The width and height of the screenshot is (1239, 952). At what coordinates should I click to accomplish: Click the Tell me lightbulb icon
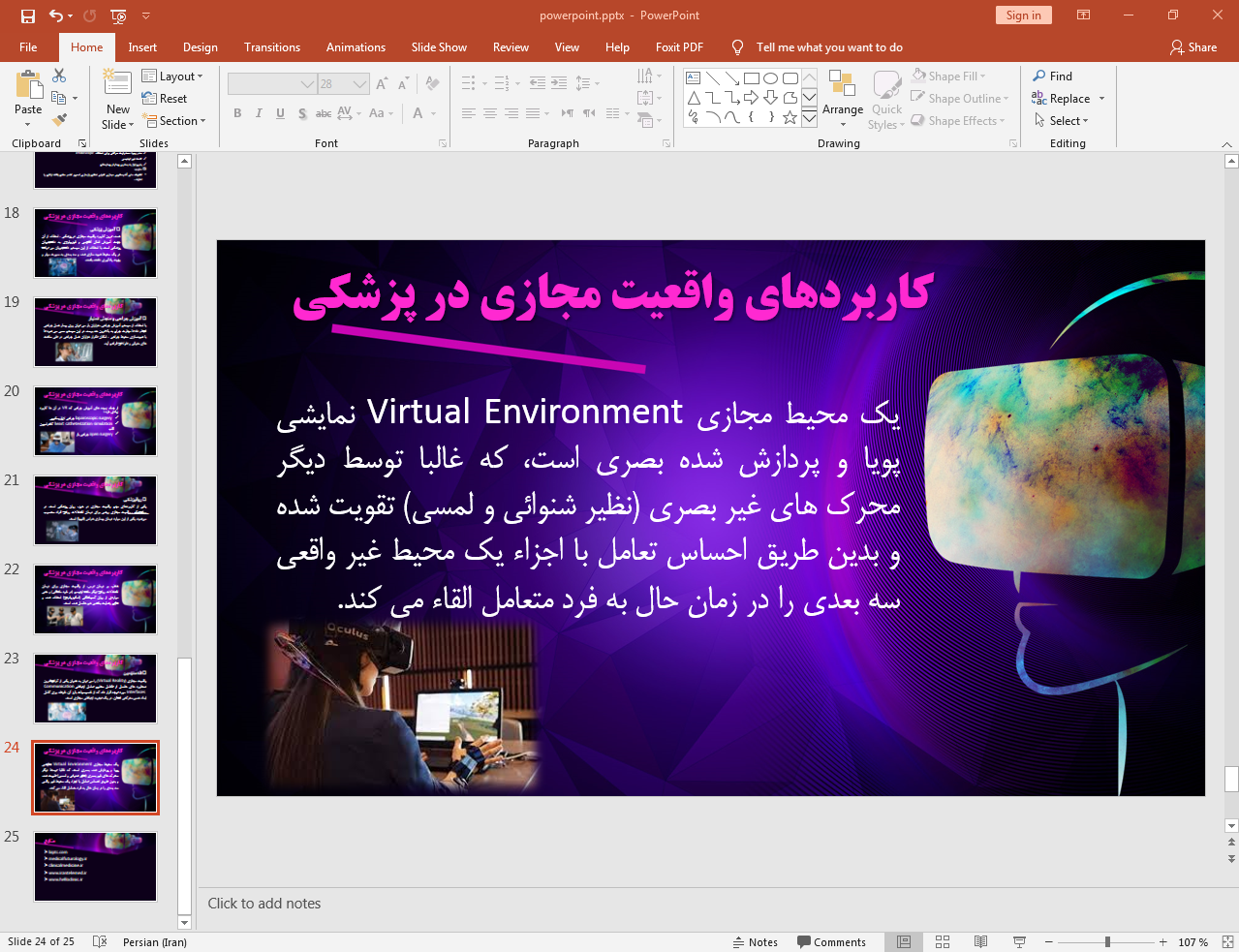pyautogui.click(x=738, y=47)
